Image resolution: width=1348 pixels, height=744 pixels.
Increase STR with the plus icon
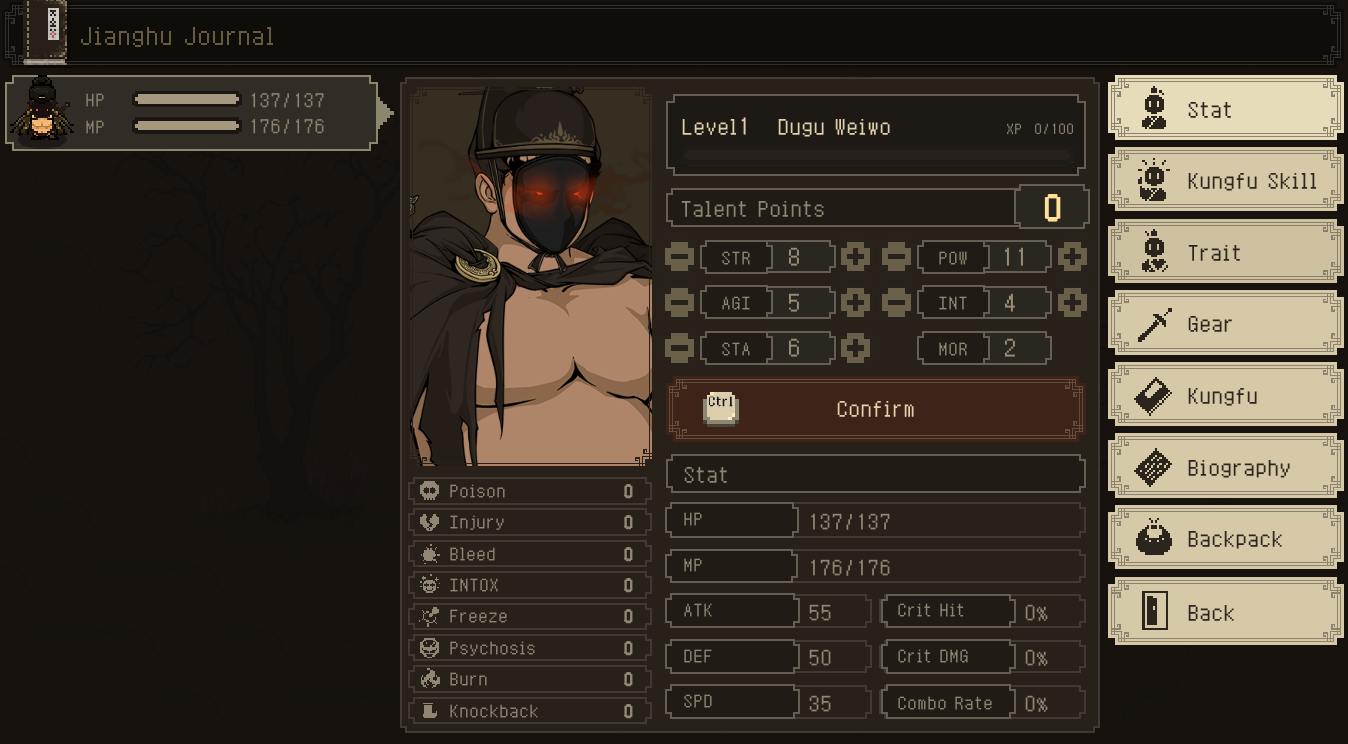pos(855,257)
